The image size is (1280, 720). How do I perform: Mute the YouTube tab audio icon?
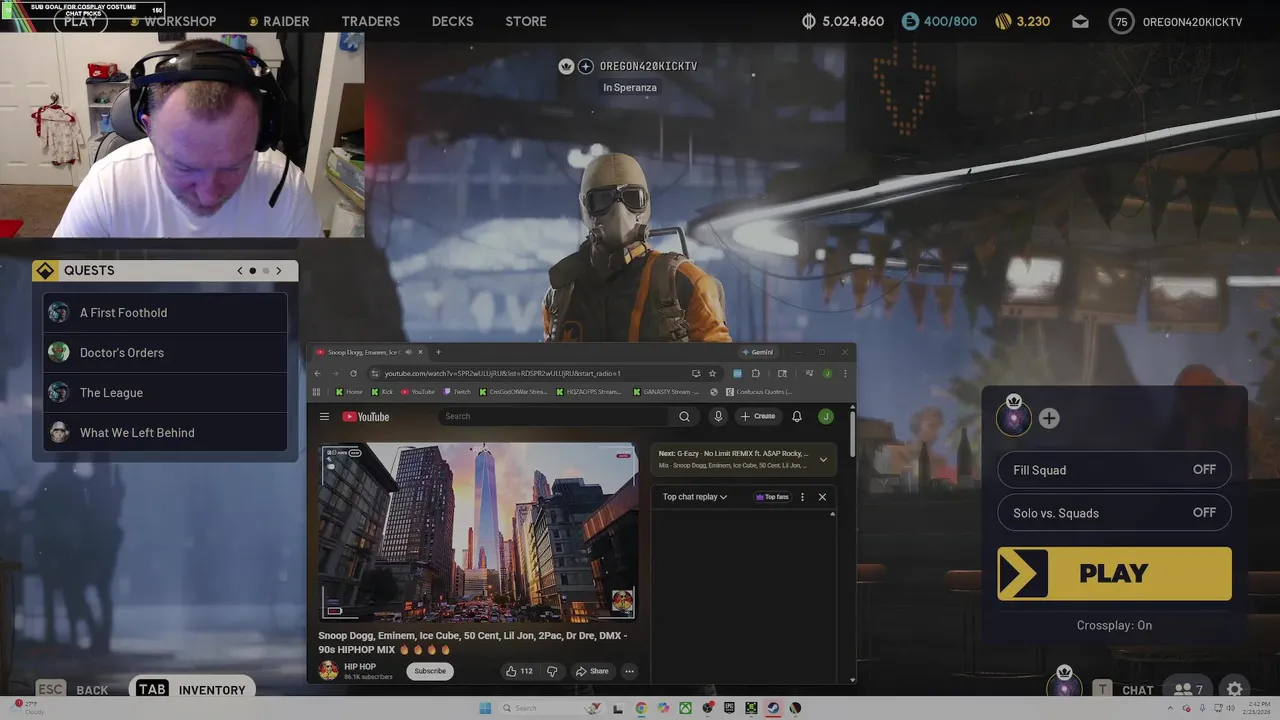point(407,352)
